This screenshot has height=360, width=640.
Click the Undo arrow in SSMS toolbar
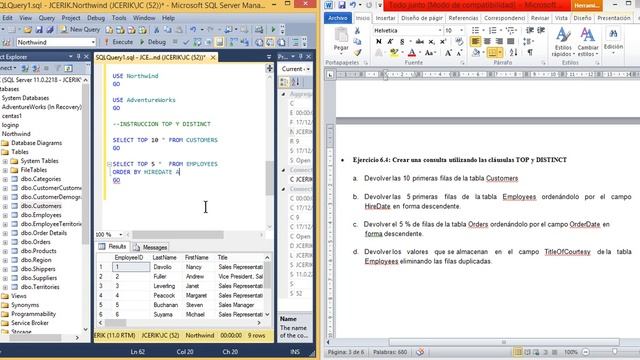[x=193, y=29]
